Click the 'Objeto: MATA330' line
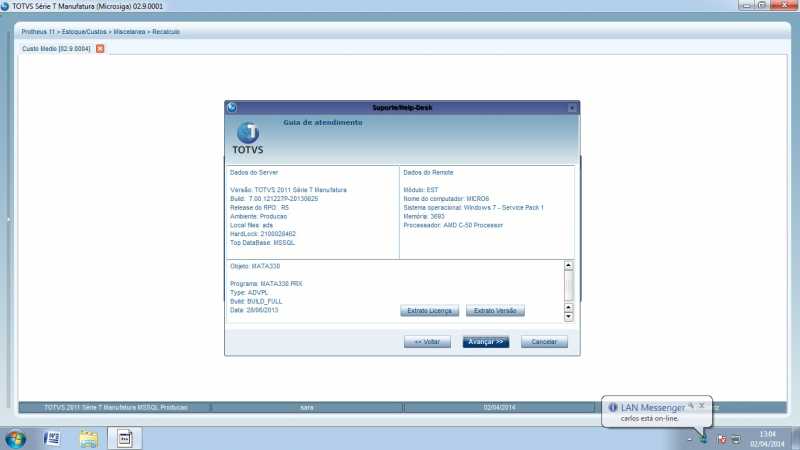Viewport: 800px width, 450px height. [x=255, y=266]
